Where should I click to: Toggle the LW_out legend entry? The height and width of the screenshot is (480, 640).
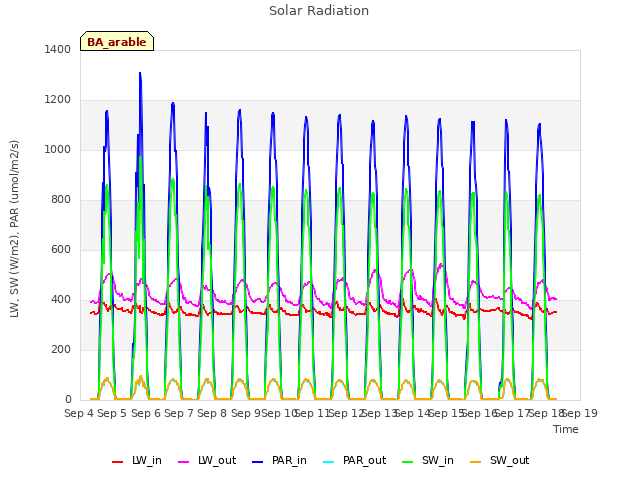click(x=207, y=461)
